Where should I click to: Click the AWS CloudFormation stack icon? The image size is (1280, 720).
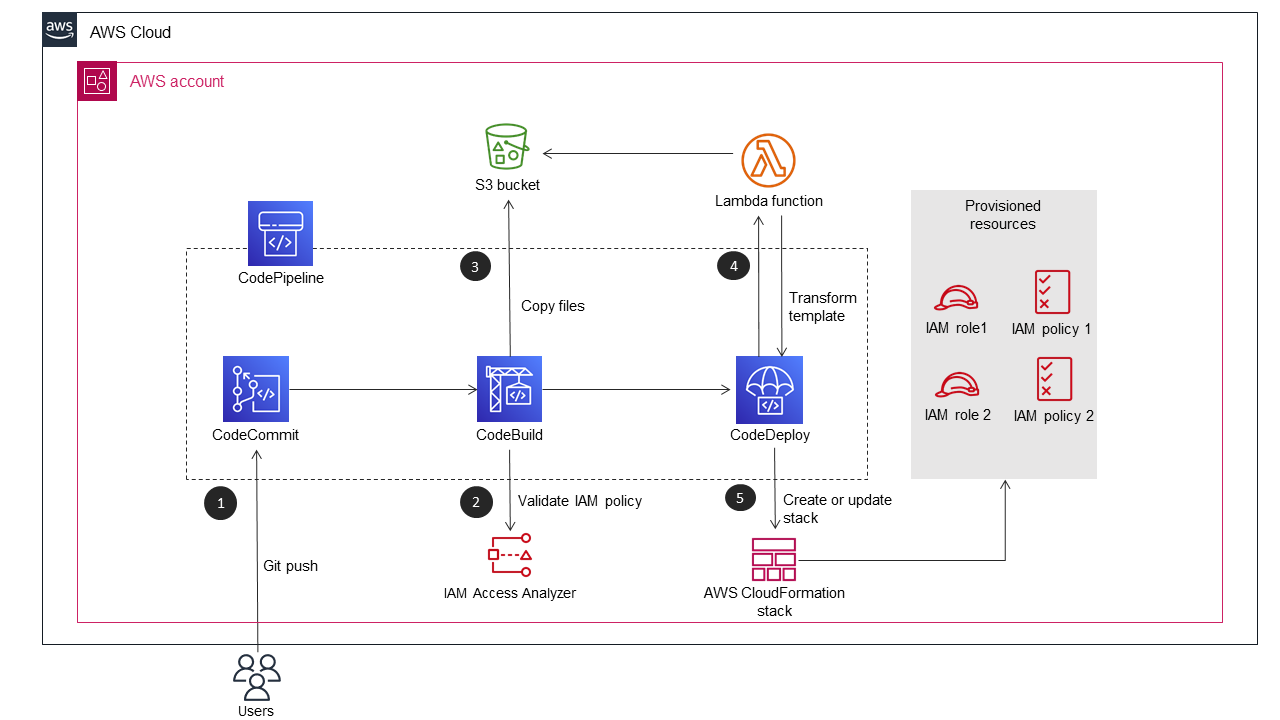click(x=774, y=559)
